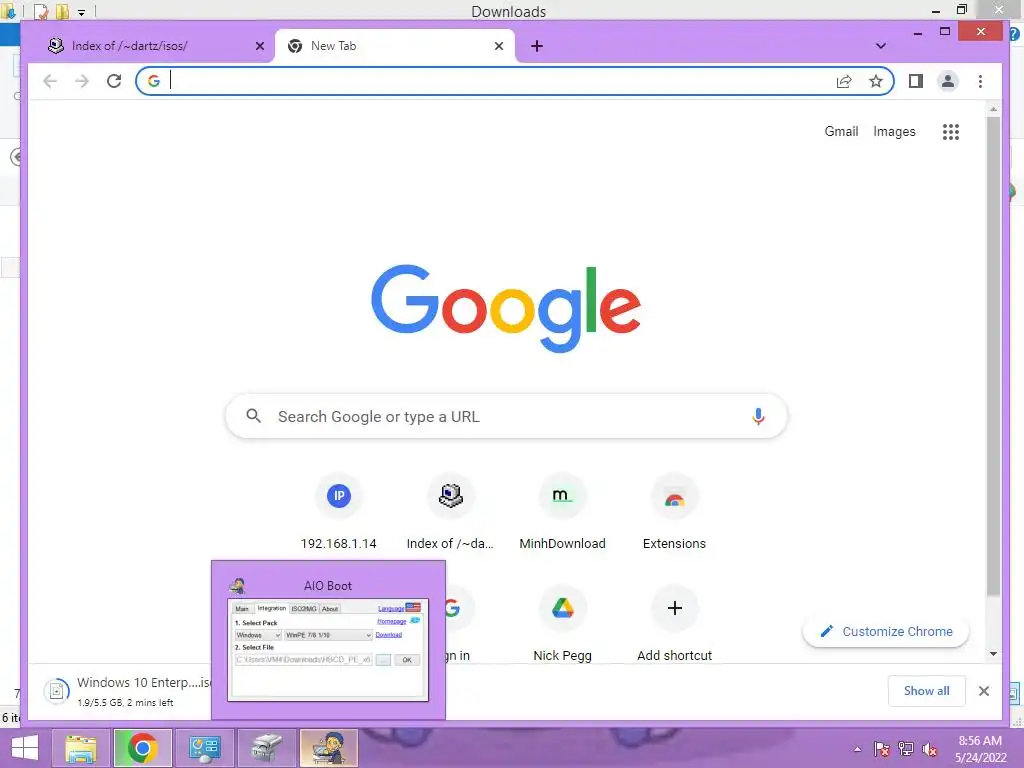Screen dimensions: 1024x768
Task: Open the 192.168.1.14 shortcut
Action: click(x=338, y=513)
